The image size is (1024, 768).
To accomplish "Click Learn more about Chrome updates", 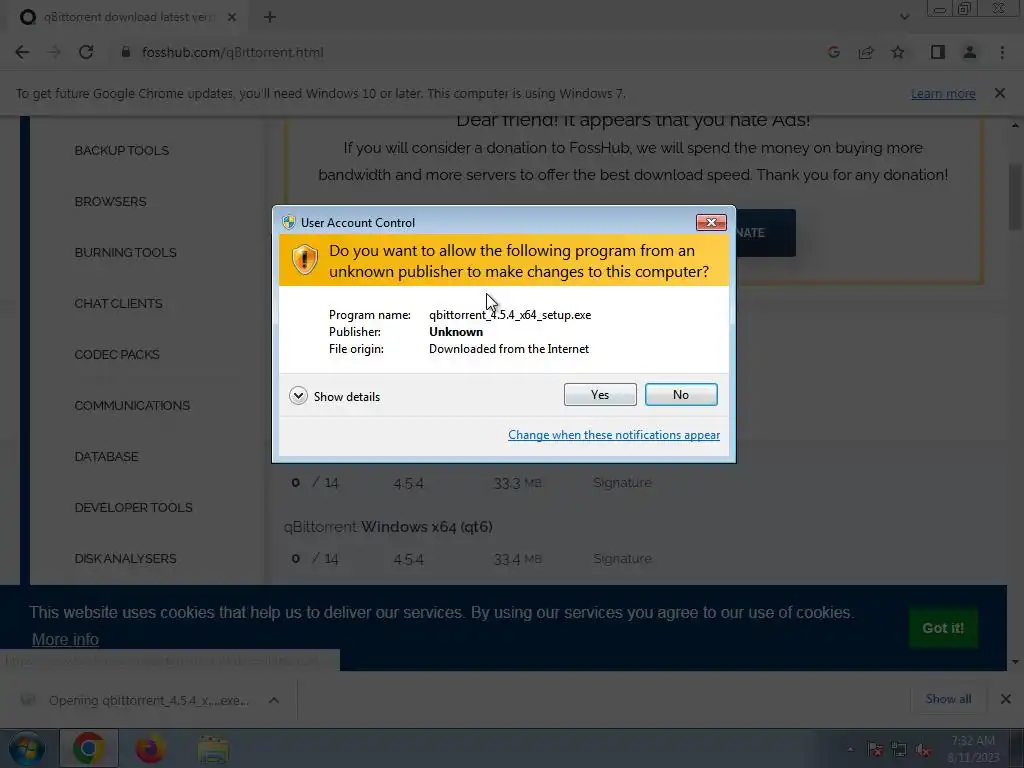I will point(943,93).
